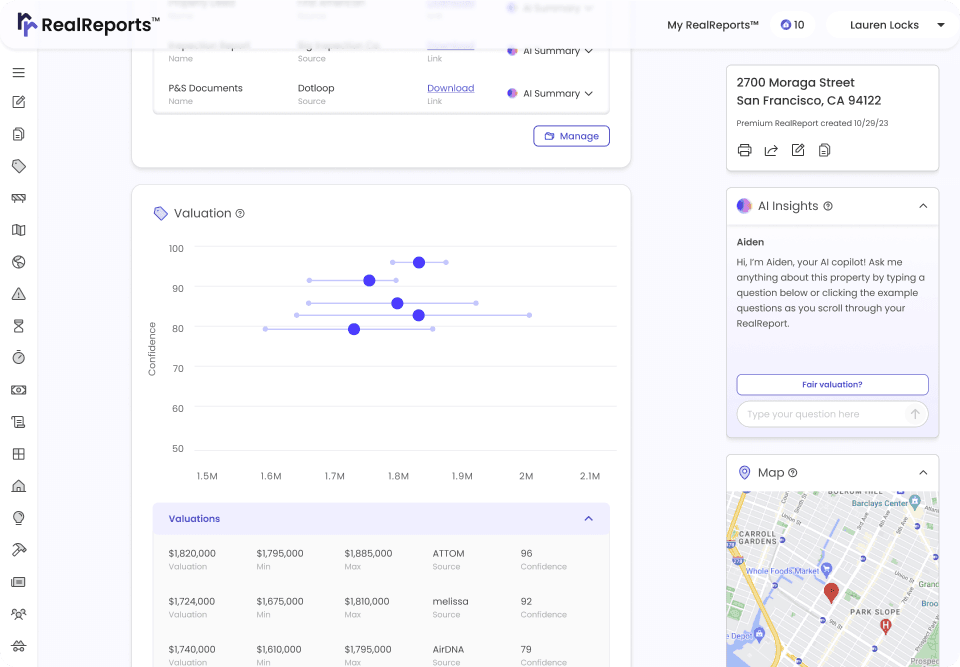The image size is (960, 667).
Task: Click the warning triangle icon in the sidebar
Action: tap(18, 294)
